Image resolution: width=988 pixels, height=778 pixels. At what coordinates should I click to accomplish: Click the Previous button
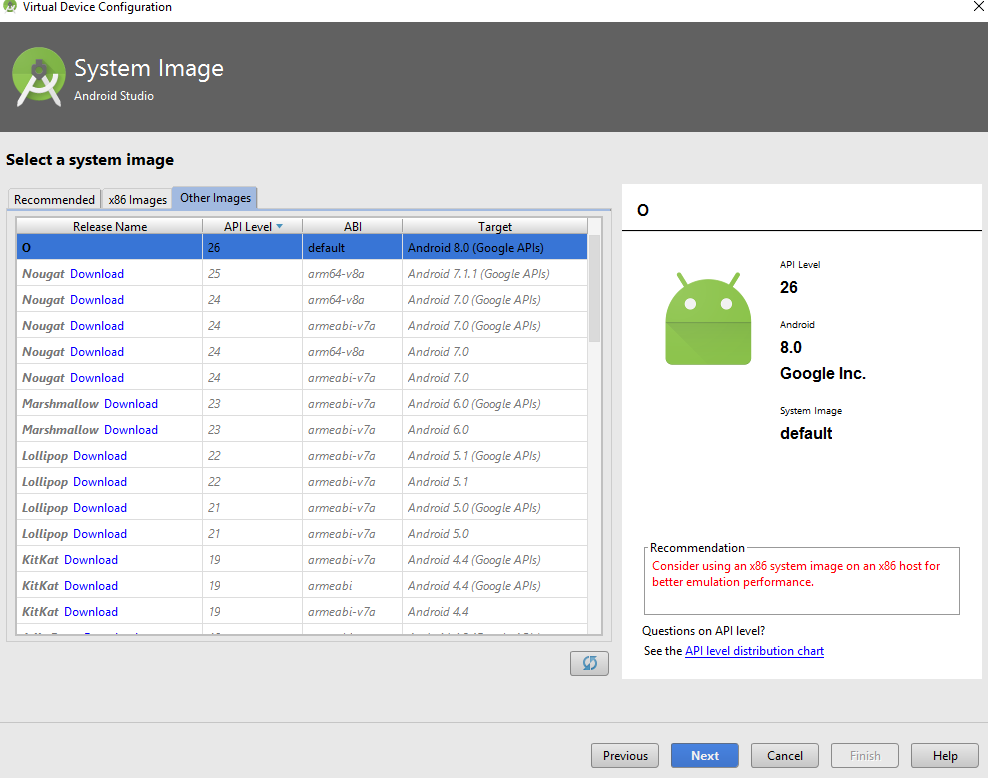(625, 755)
